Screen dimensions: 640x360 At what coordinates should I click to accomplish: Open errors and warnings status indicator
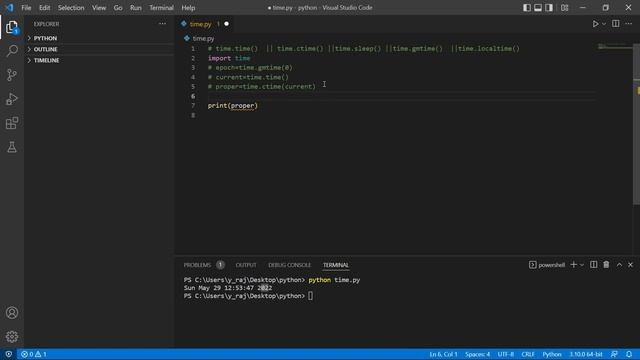click(34, 354)
